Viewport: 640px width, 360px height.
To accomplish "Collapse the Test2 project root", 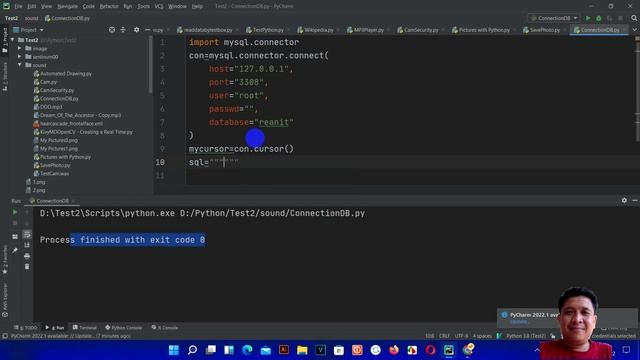I will tap(13, 40).
